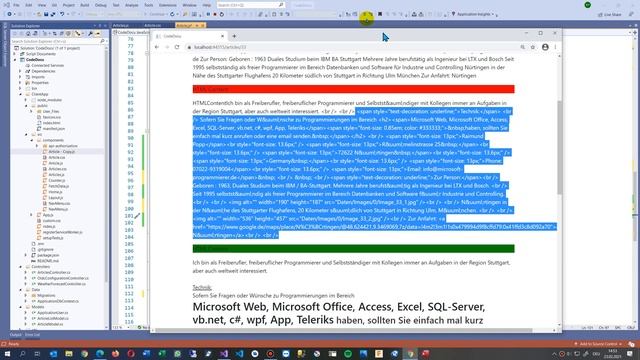This screenshot has width=640, height=360.
Task: Open the Error List tab
Action: (x=32, y=335)
